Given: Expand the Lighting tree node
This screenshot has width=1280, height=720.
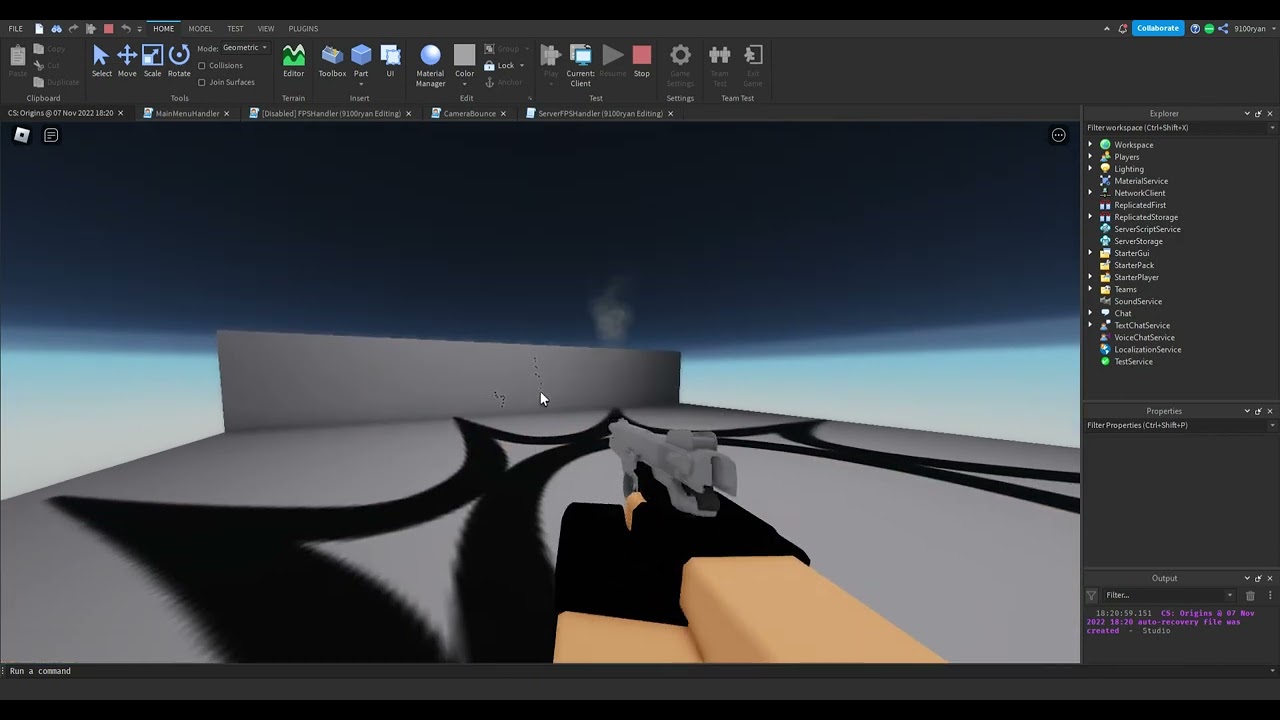Looking at the screenshot, I should pos(1091,169).
